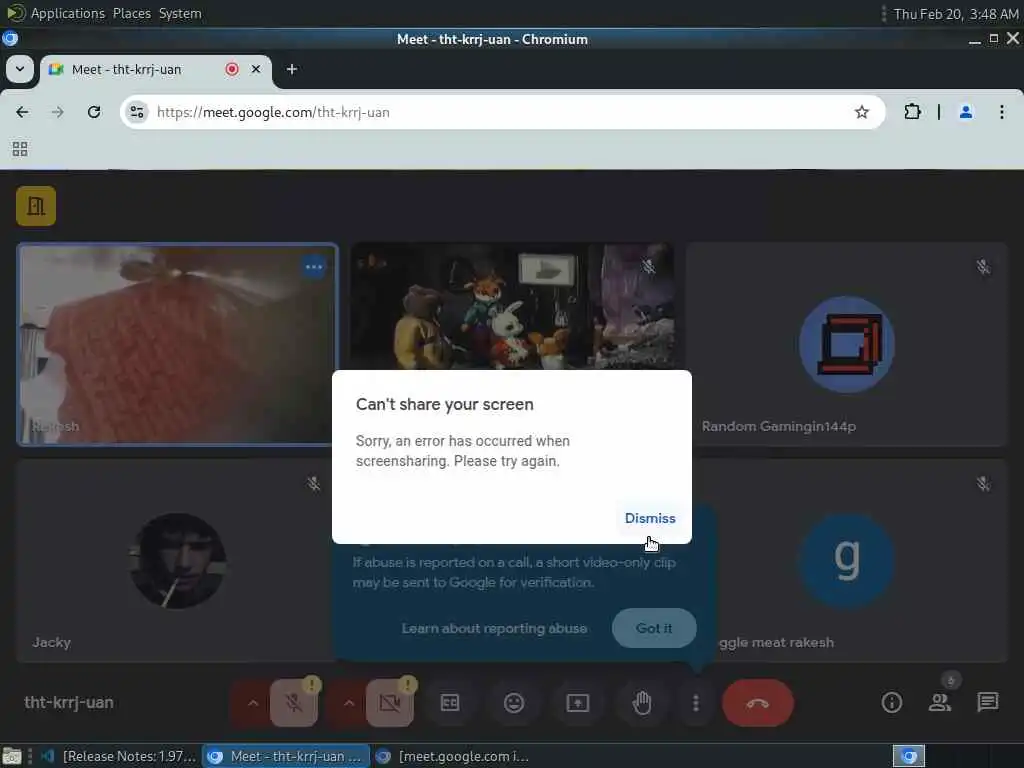Dismiss the screen share error dialog
Screen dimensions: 1024x768
tap(650, 518)
